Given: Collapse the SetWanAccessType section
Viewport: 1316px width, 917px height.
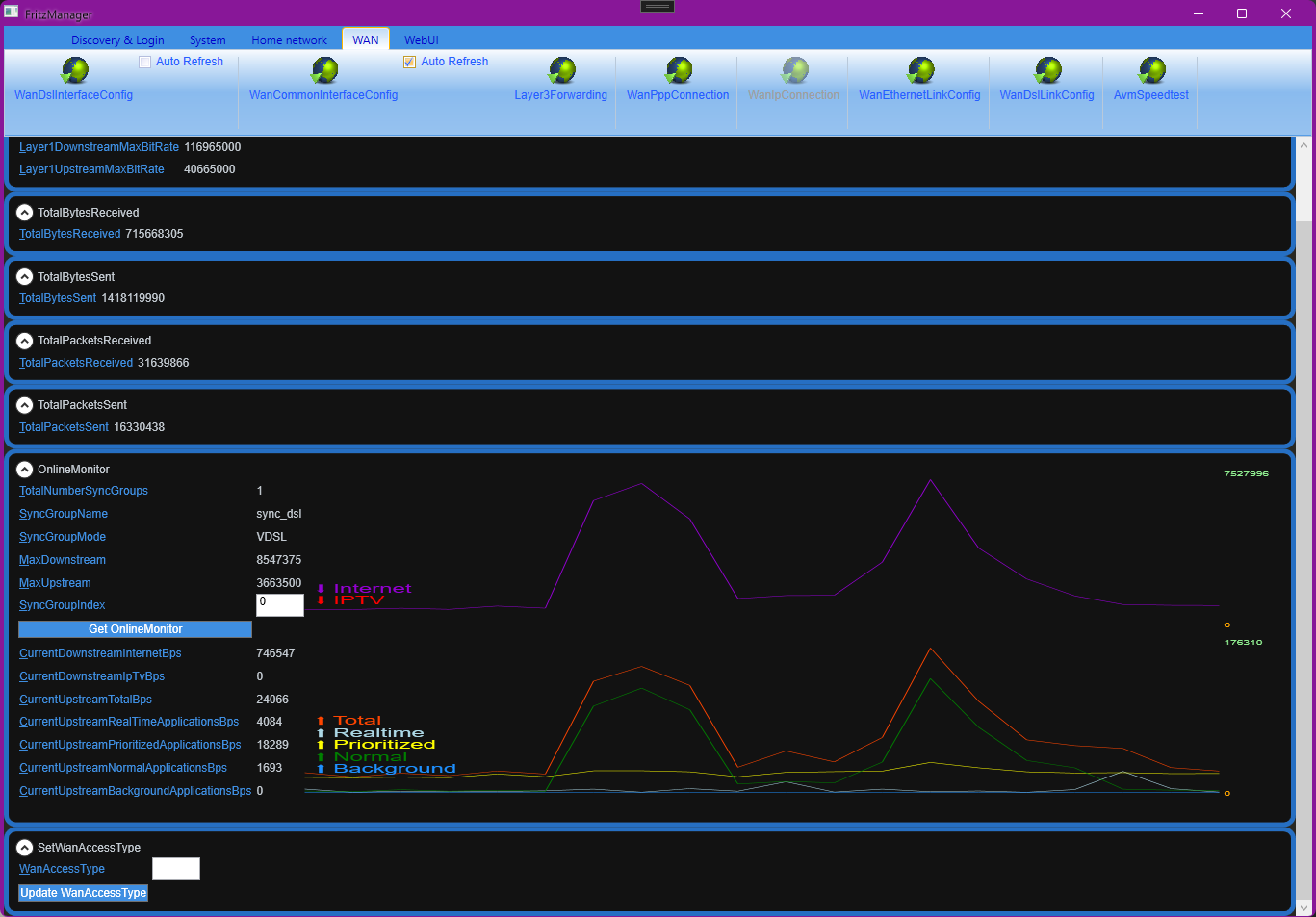Looking at the screenshot, I should 25,848.
